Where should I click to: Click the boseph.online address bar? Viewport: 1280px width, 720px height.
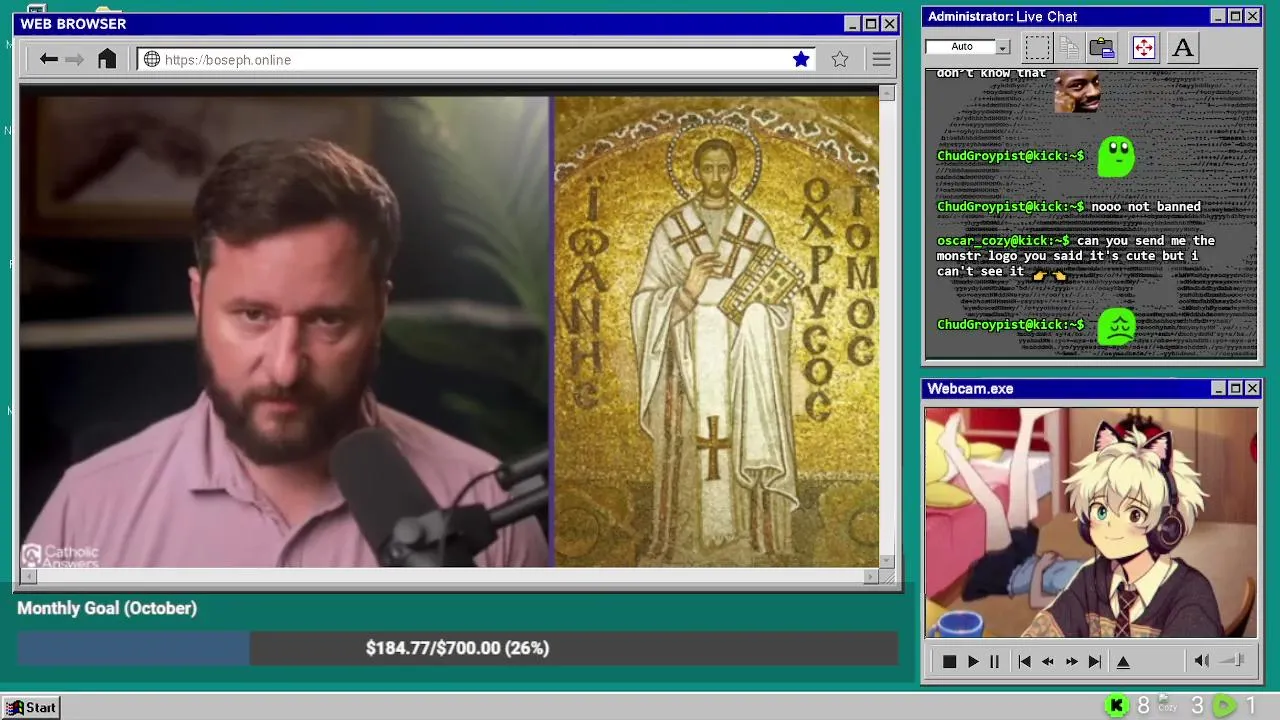click(x=475, y=60)
